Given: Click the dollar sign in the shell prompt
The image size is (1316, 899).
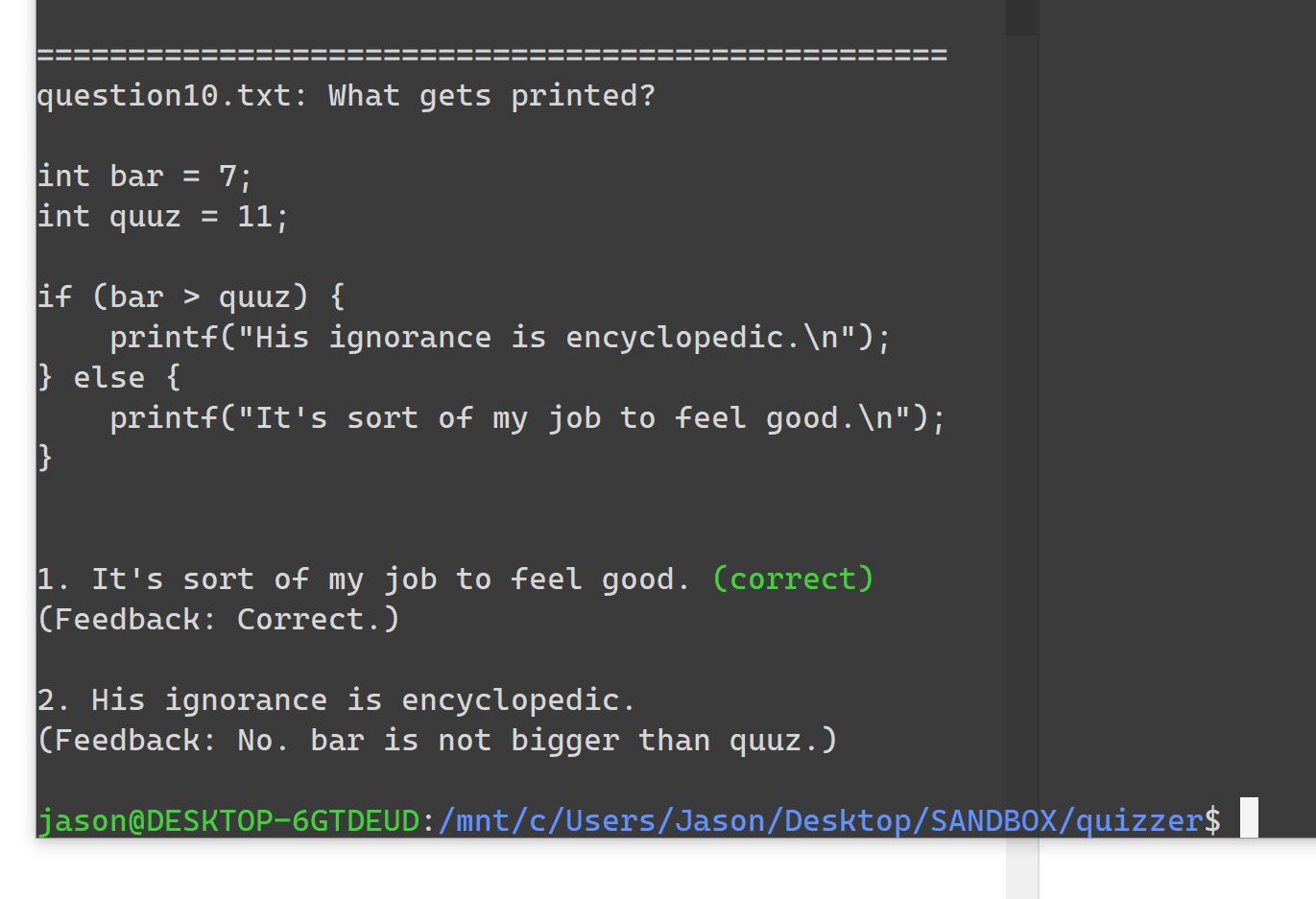Looking at the screenshot, I should click(1213, 820).
